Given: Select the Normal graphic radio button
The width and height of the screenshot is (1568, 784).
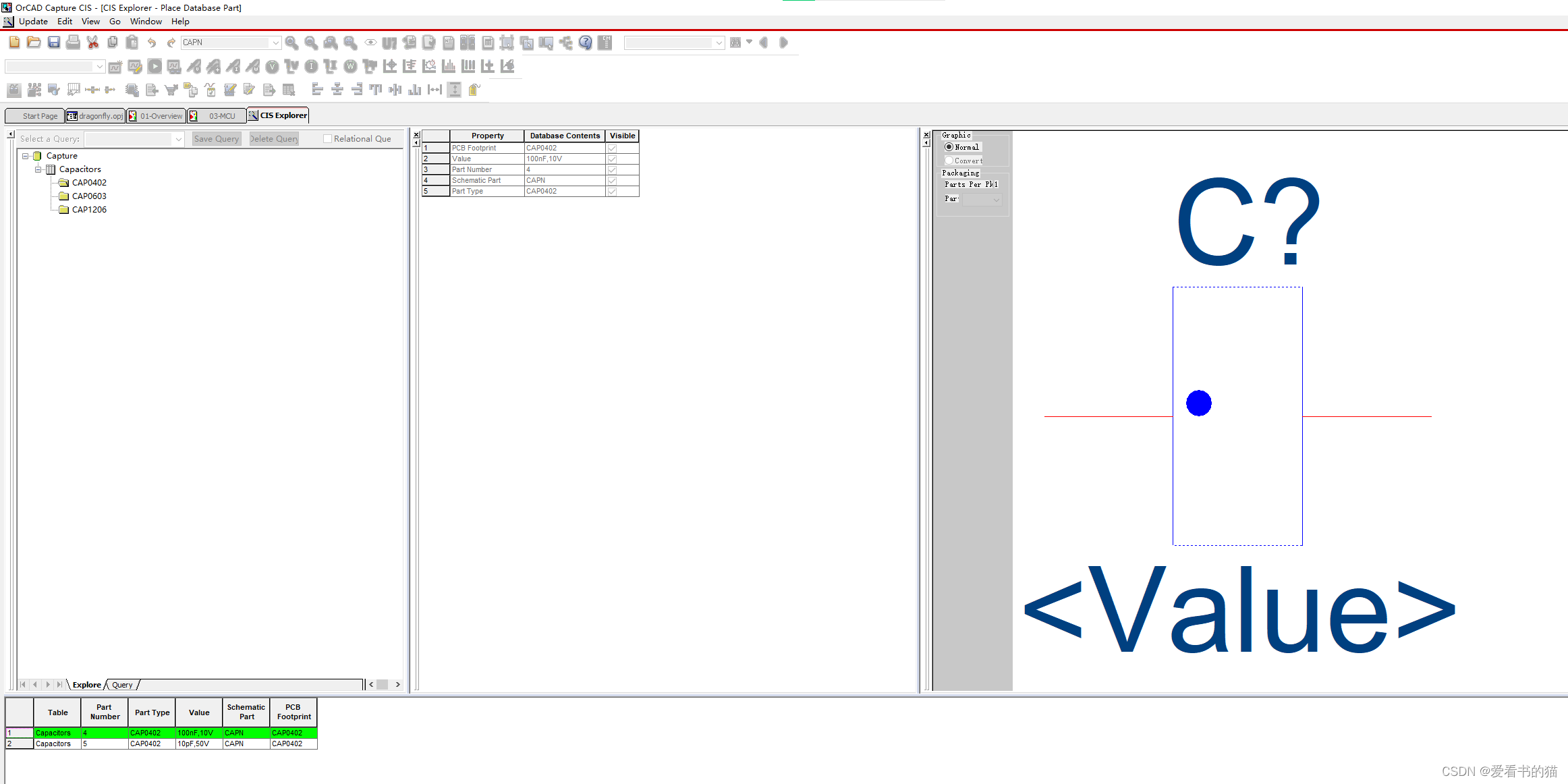Looking at the screenshot, I should (949, 146).
